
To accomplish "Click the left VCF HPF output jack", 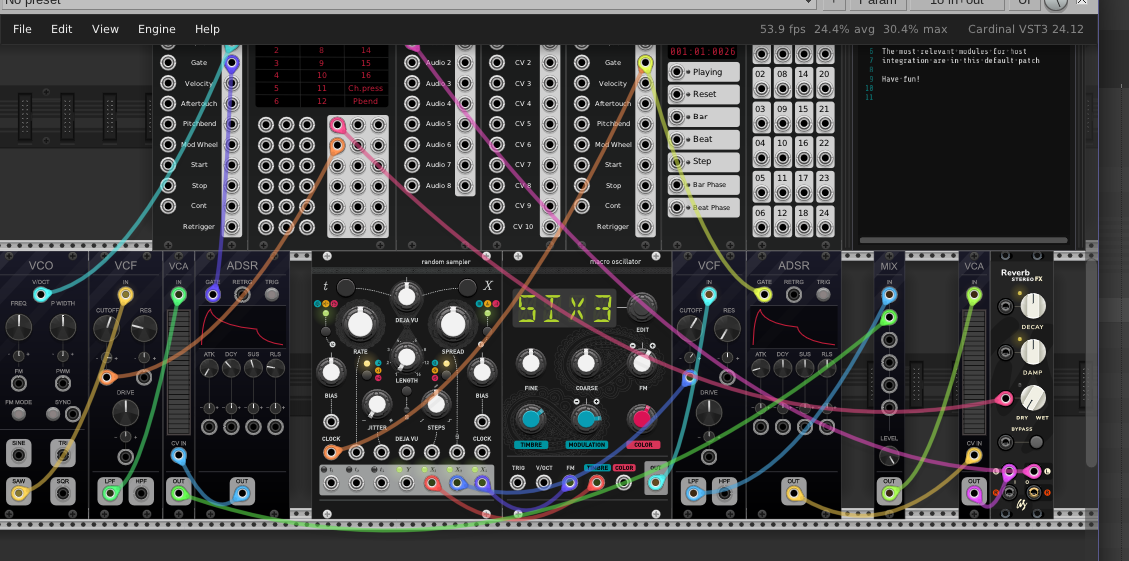I will [142, 492].
